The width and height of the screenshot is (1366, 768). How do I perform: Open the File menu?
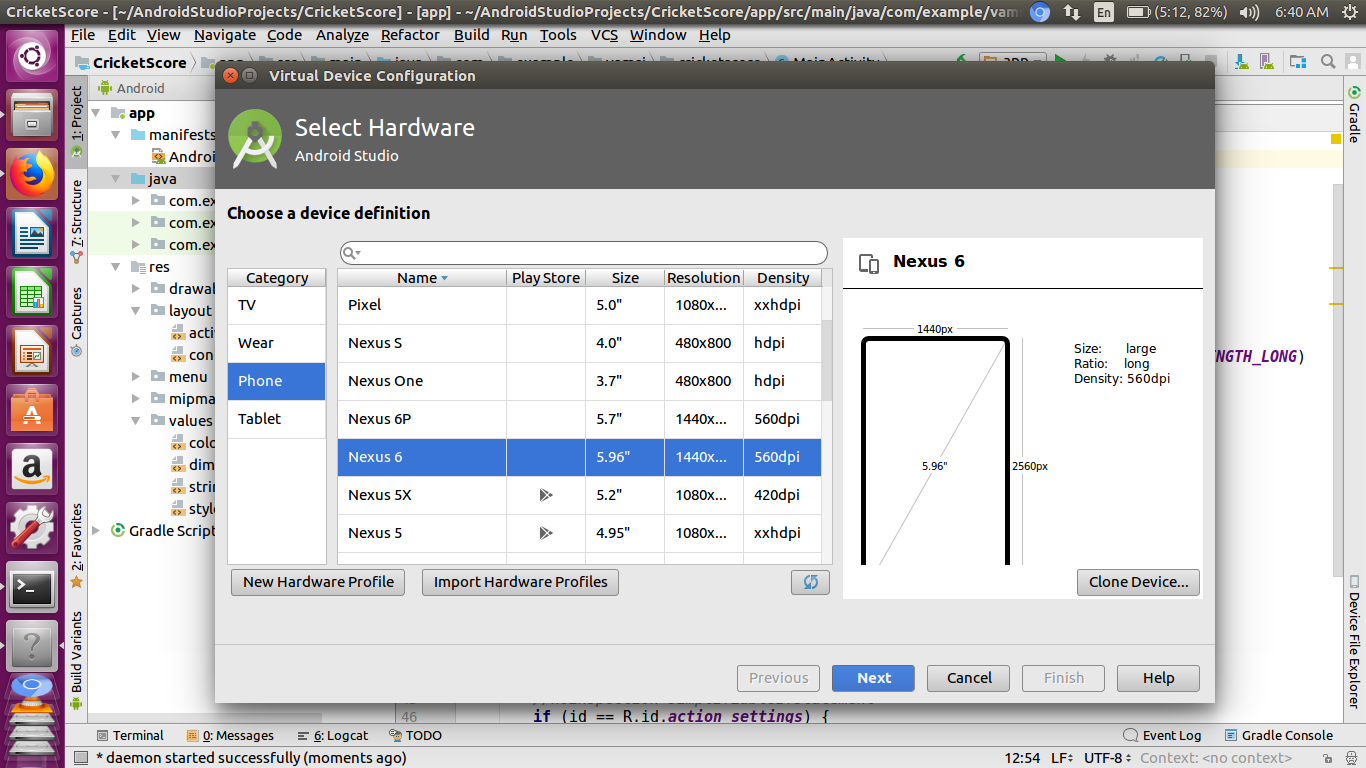[x=83, y=35]
